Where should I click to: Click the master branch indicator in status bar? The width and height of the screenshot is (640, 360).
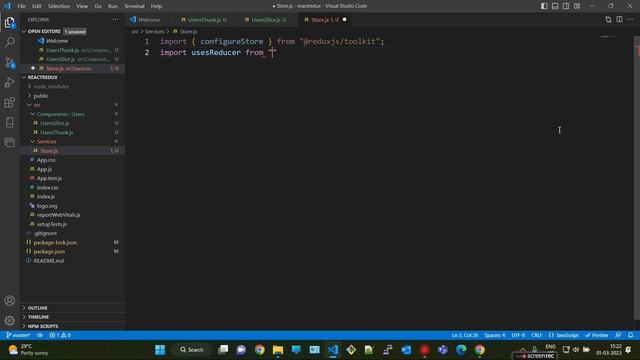click(x=18, y=335)
